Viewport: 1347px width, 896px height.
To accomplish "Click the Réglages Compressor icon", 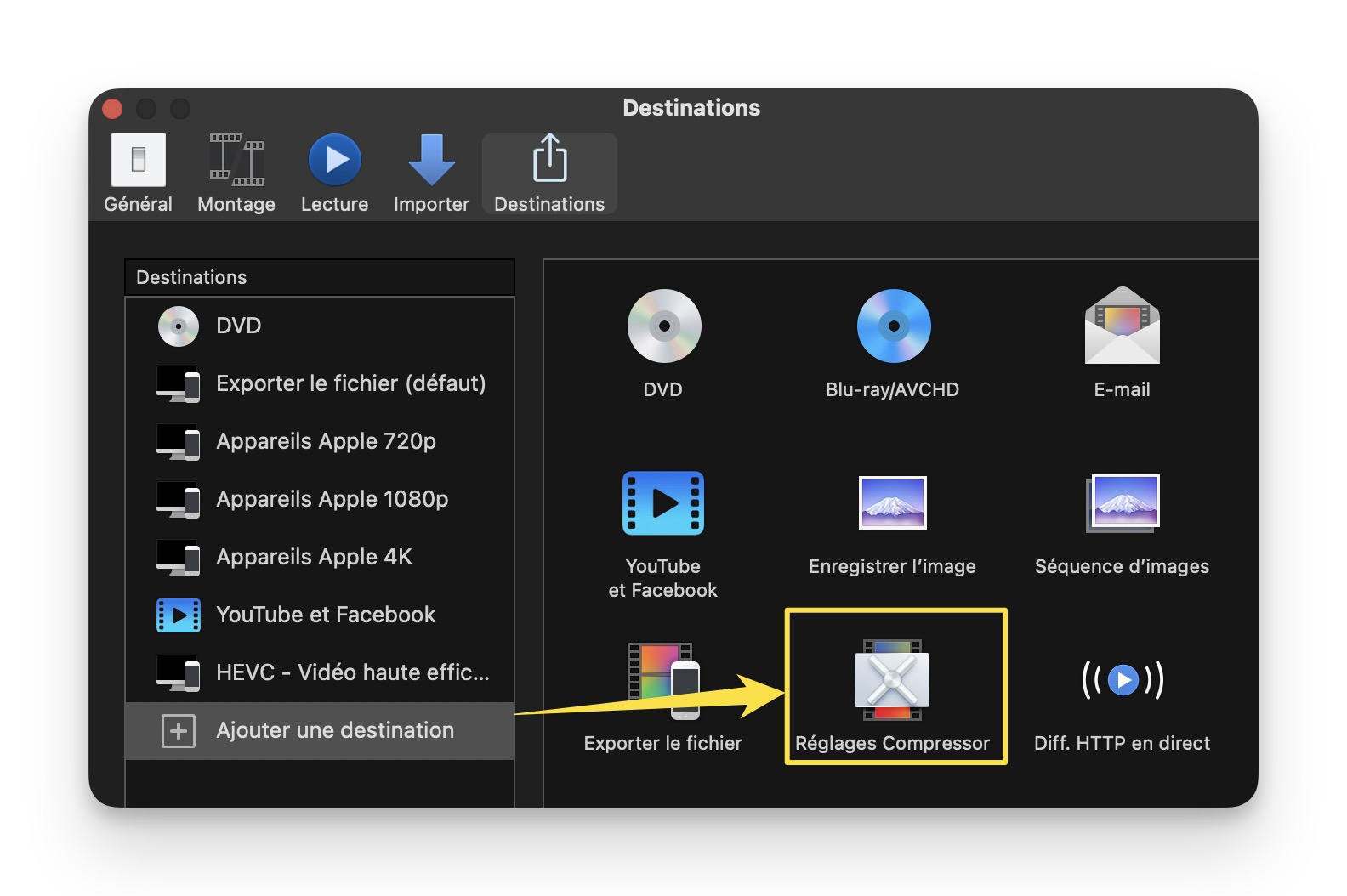I will (x=892, y=679).
